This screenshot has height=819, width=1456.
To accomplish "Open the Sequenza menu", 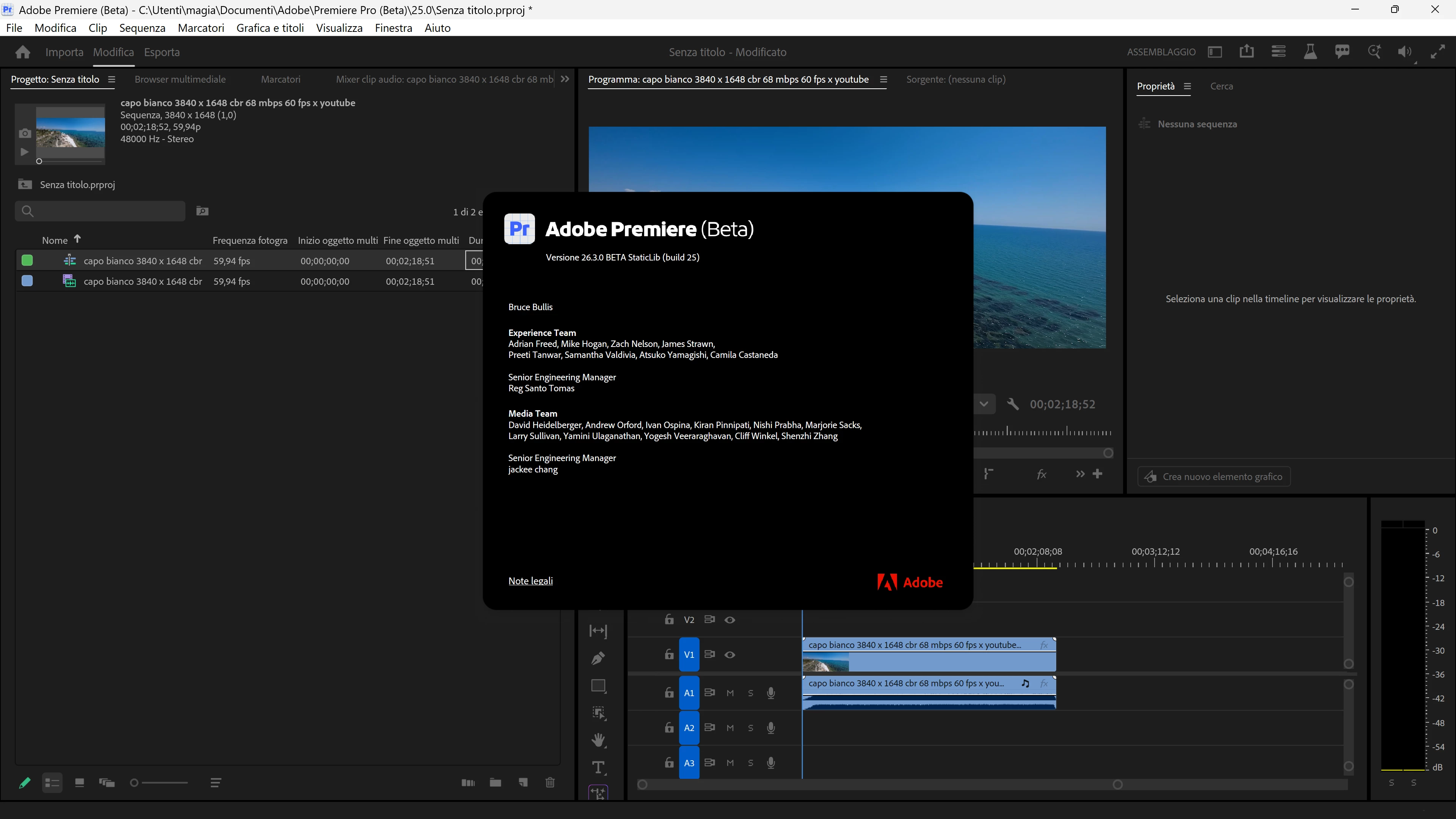I will (142, 28).
